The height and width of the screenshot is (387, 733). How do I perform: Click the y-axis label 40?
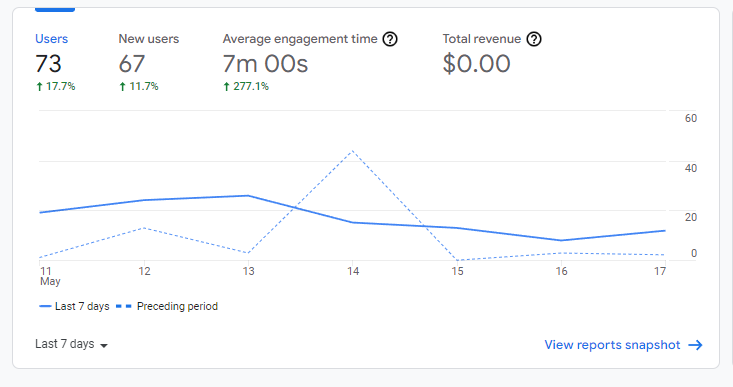pos(691,168)
